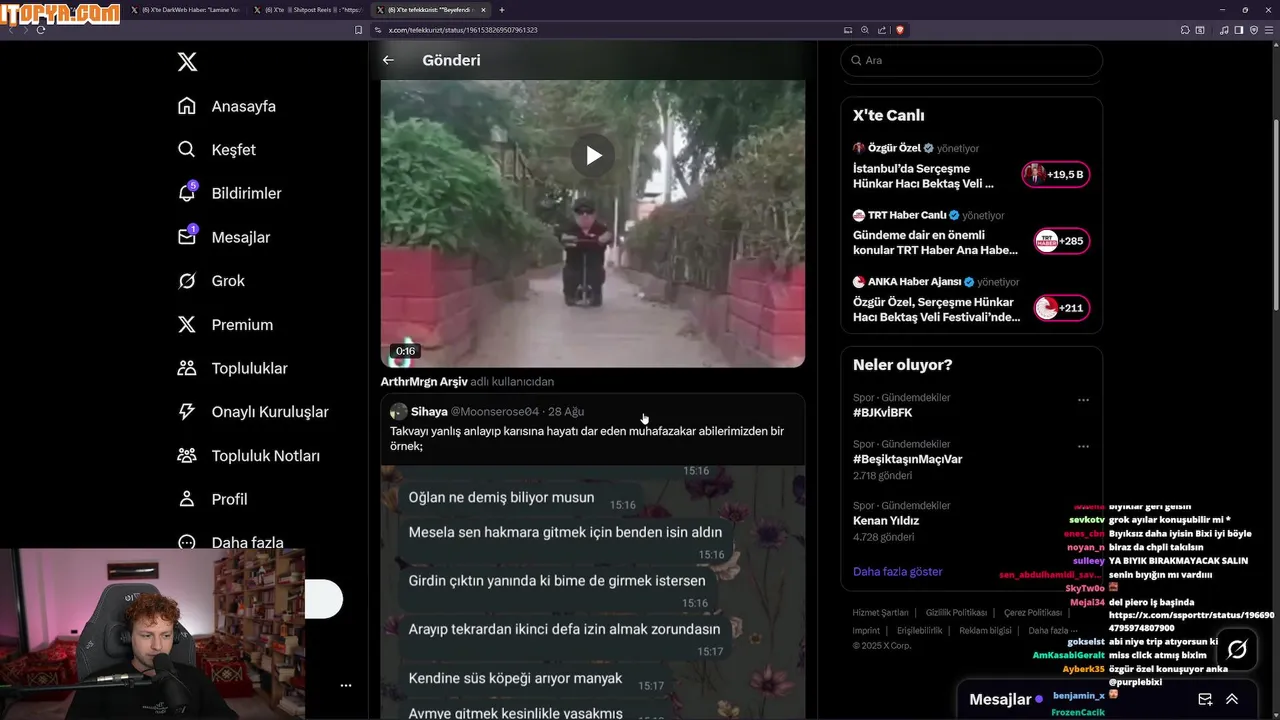This screenshot has width=1280, height=720.
Task: Click the Brave Shields lion icon
Action: [900, 30]
